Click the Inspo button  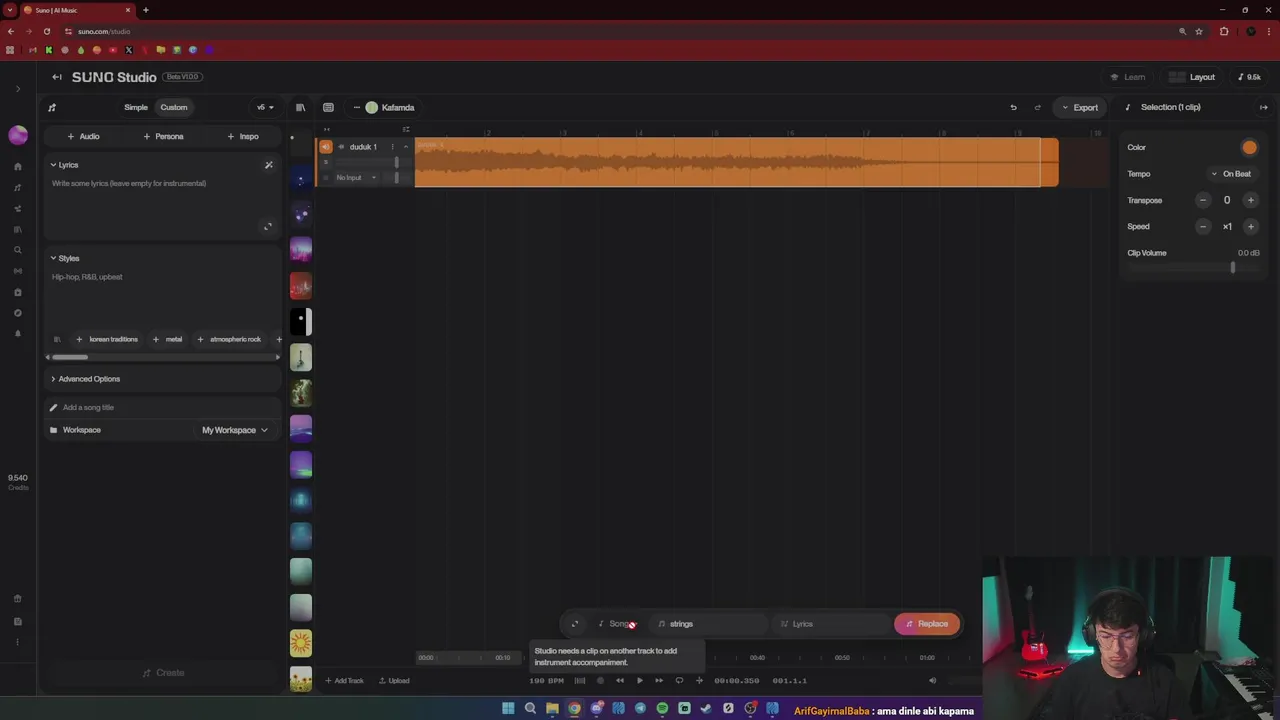(x=243, y=136)
